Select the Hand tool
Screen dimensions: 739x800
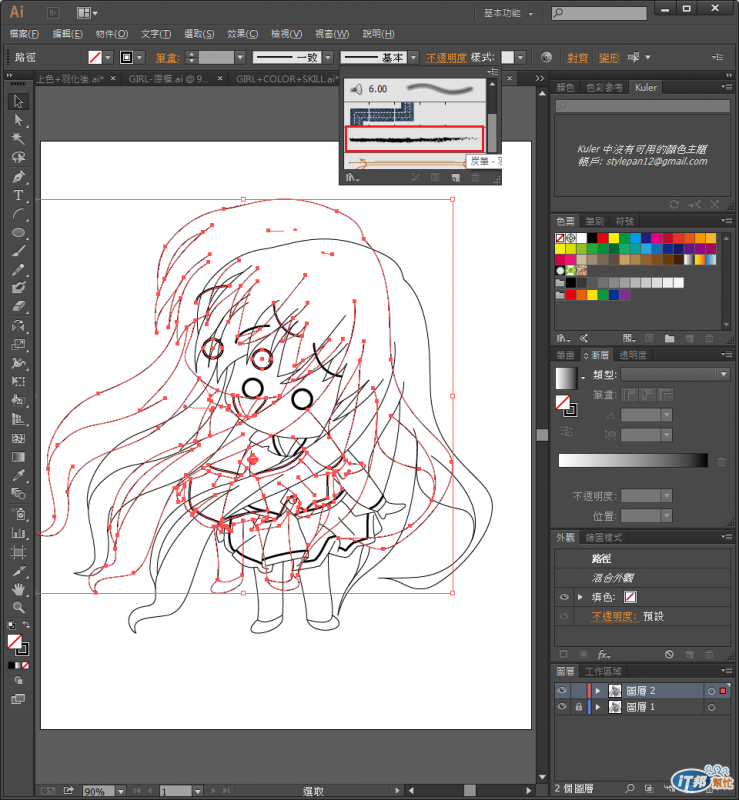point(18,589)
